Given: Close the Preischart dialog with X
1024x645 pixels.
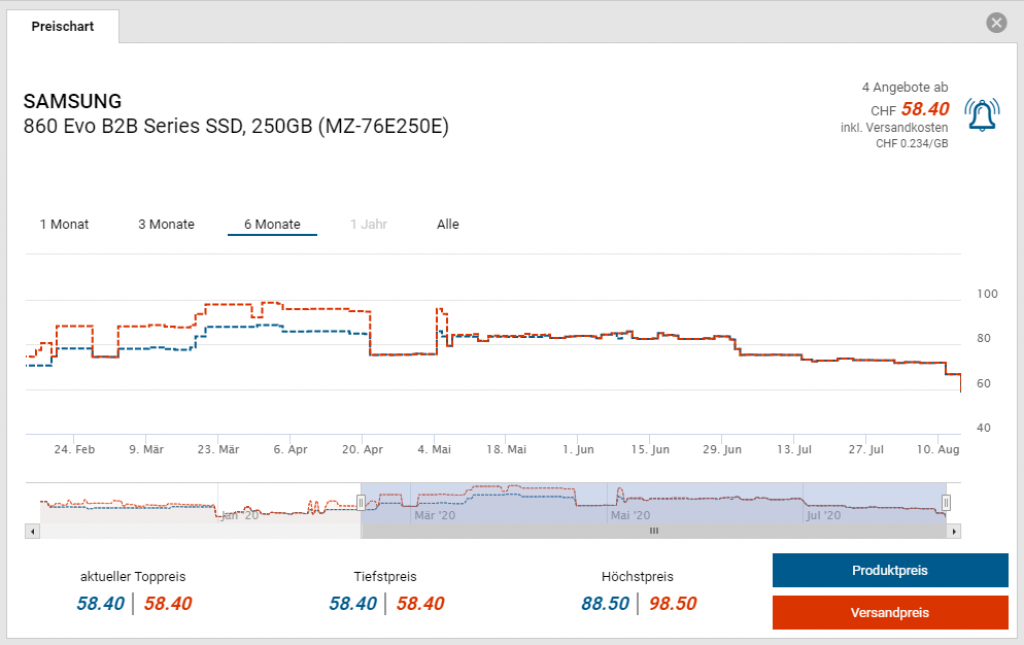Looking at the screenshot, I should click(x=995, y=23).
